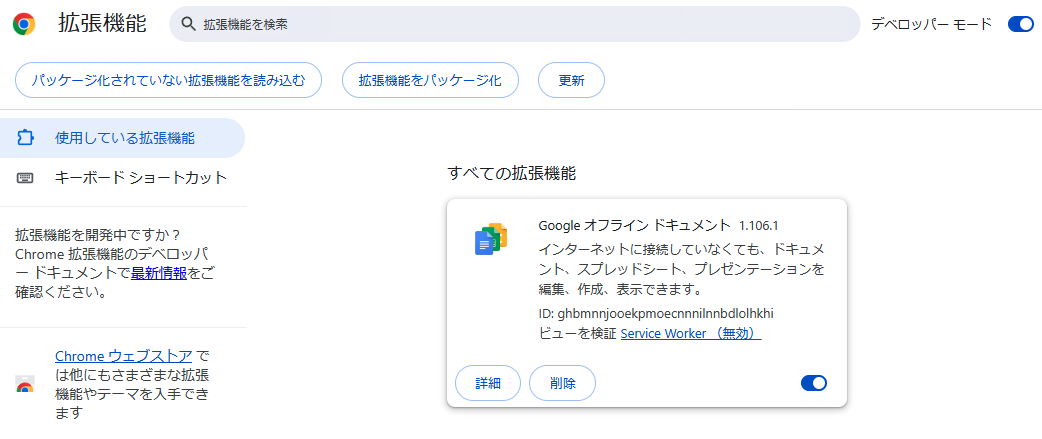This screenshot has width=1042, height=439.
Task: Open 詳細 for Google オフライン ドキュメント
Action: pos(488,383)
